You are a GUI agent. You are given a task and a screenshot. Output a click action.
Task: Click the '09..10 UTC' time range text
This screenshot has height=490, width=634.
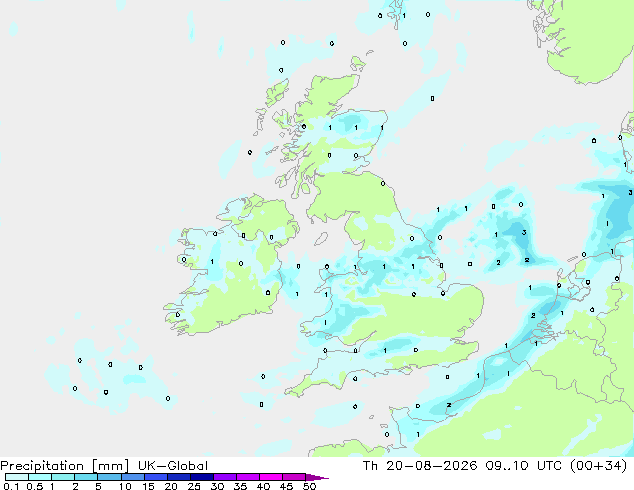[x=524, y=466]
